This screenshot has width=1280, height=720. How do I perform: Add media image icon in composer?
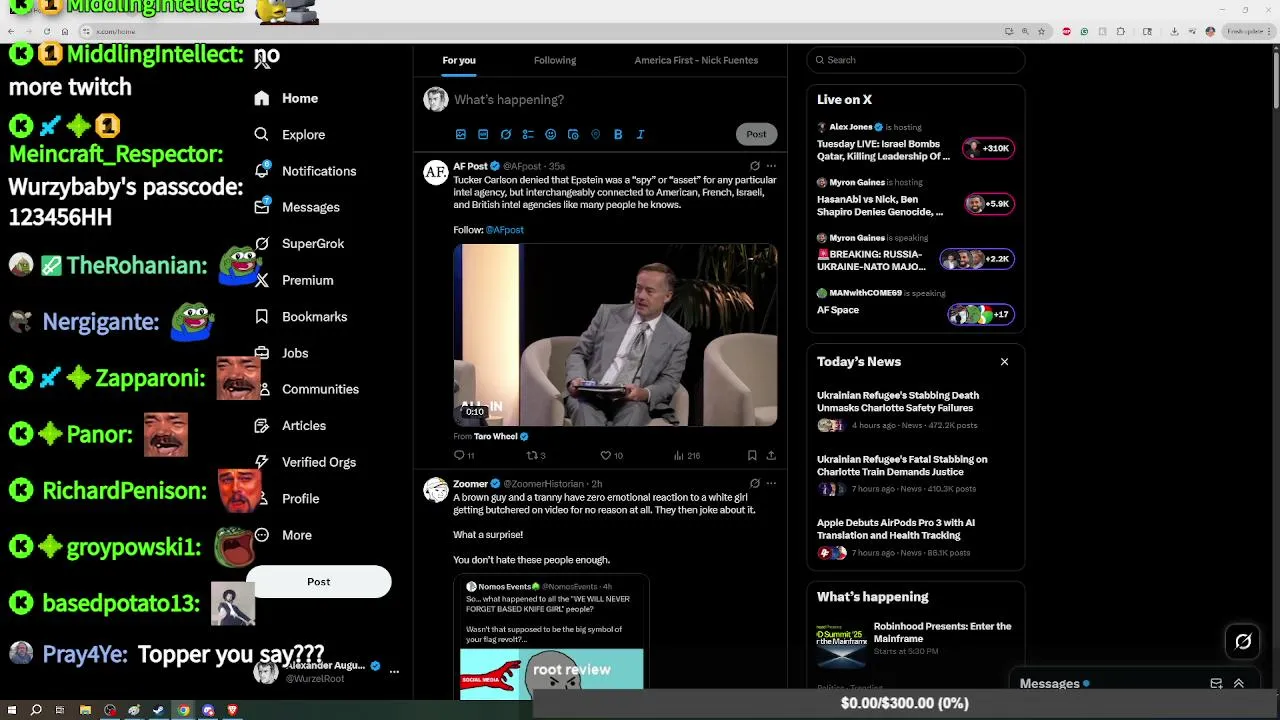click(461, 134)
